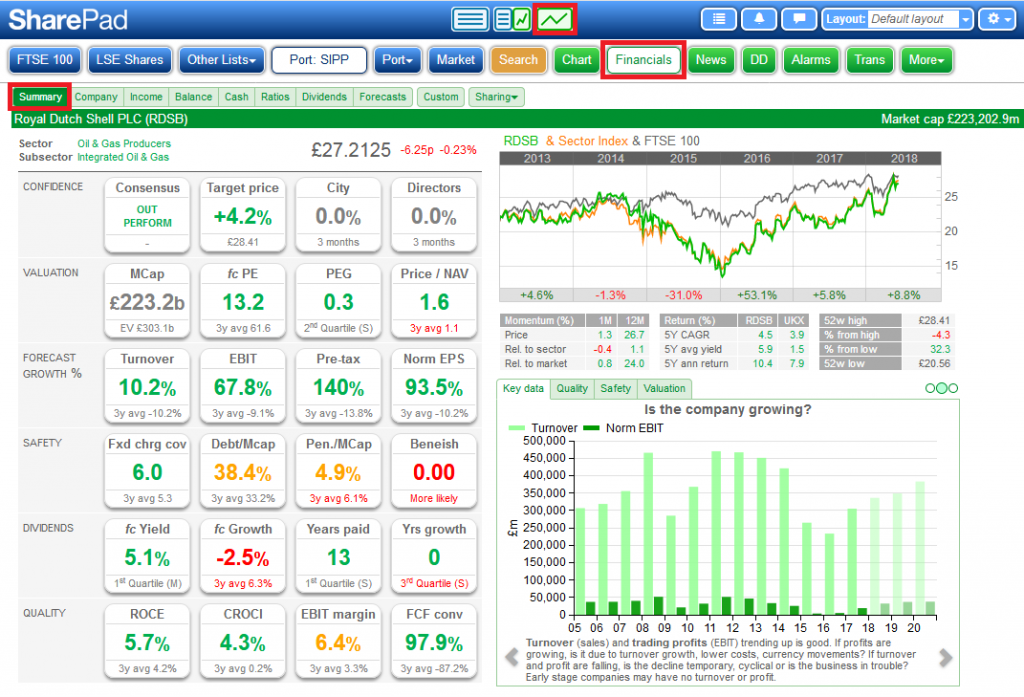Click the Financials button
Image resolution: width=1024 pixels, height=697 pixels.
(x=643, y=60)
